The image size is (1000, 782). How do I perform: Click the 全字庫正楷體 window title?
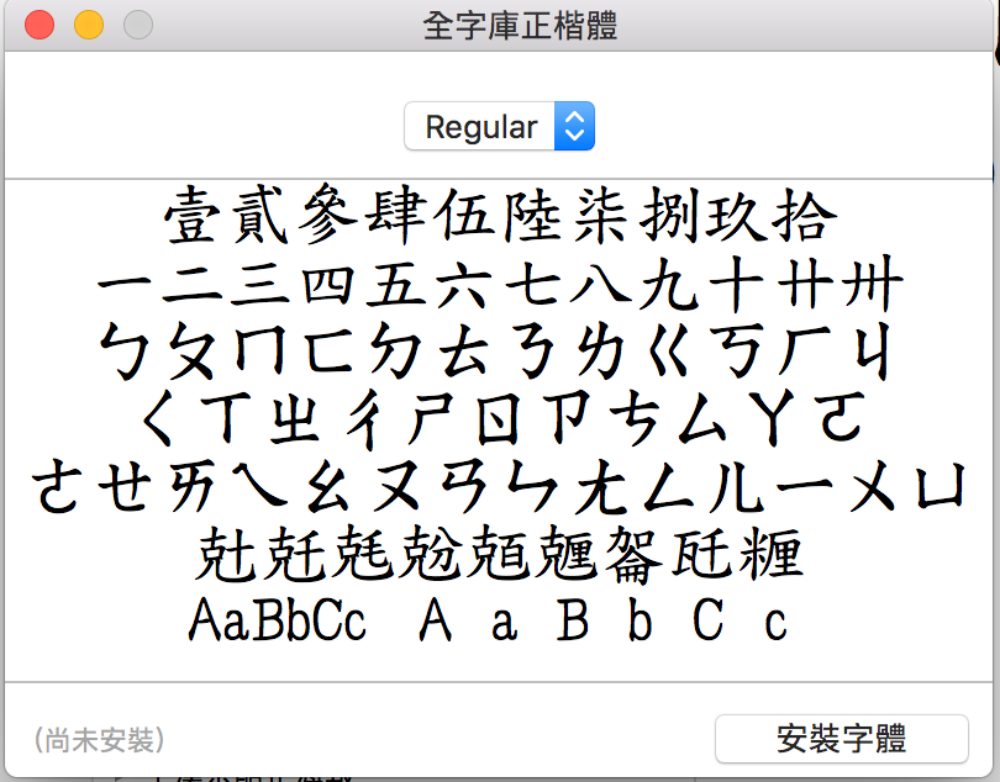click(x=520, y=26)
